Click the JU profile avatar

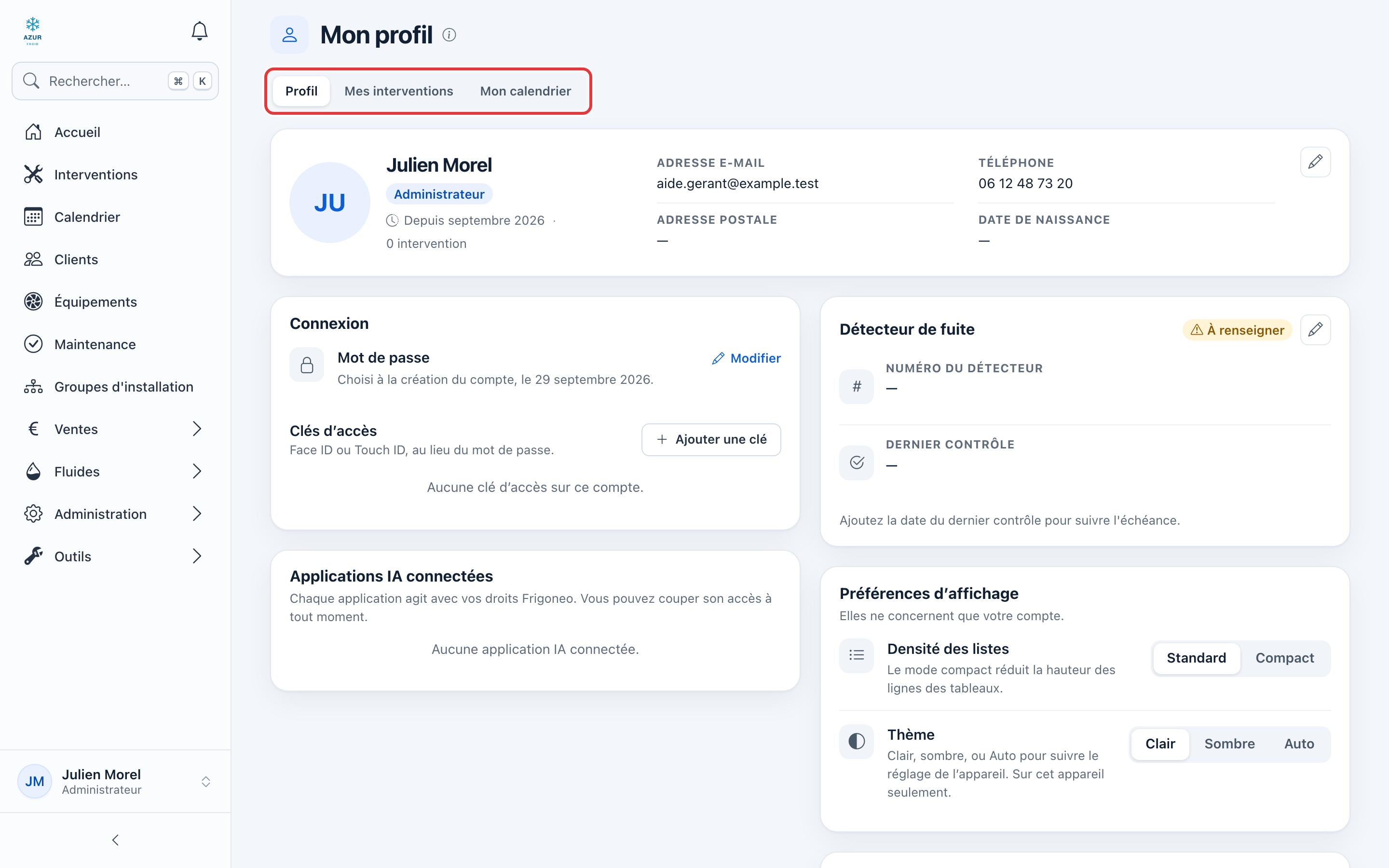329,203
